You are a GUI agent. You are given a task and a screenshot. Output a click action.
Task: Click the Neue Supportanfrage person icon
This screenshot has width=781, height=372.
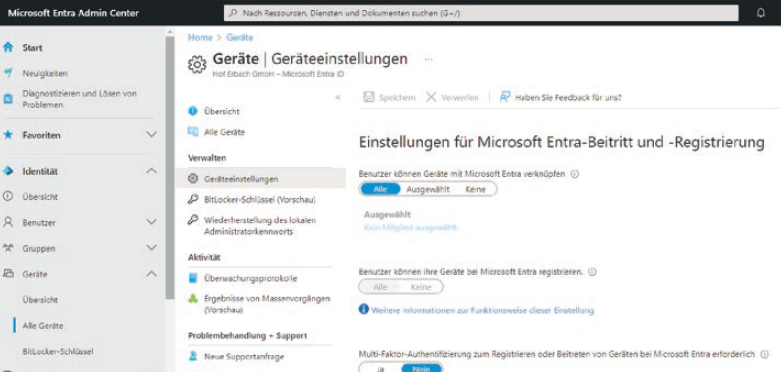193,357
